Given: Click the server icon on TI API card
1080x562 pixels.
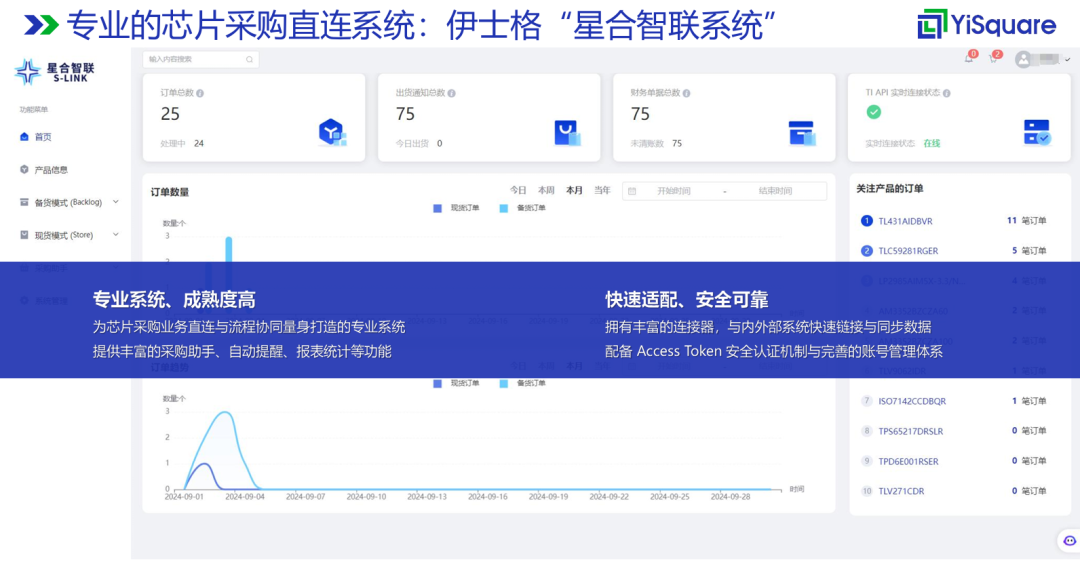Looking at the screenshot, I should click(1037, 132).
